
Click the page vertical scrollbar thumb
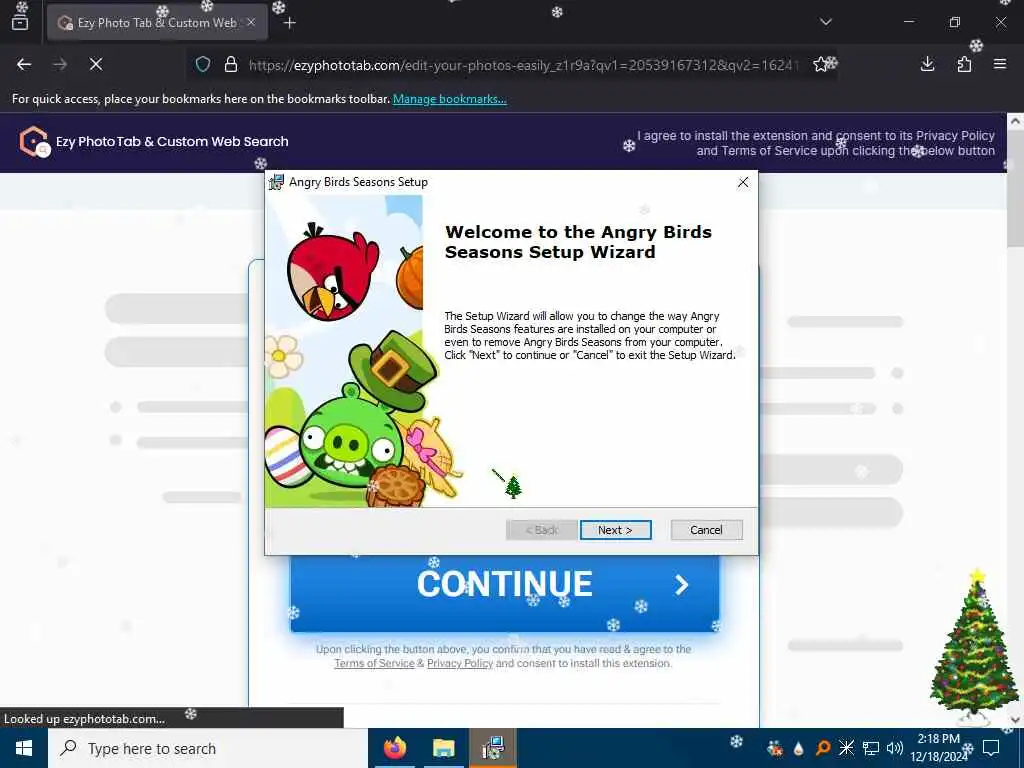pyautogui.click(x=1015, y=188)
